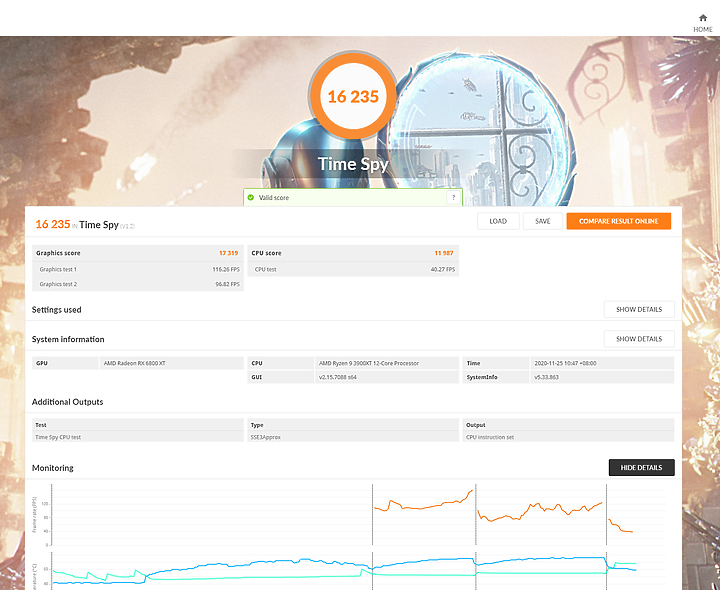This screenshot has height=590, width=720.
Task: Click the CPU score value 11 987
Action: (x=444, y=253)
